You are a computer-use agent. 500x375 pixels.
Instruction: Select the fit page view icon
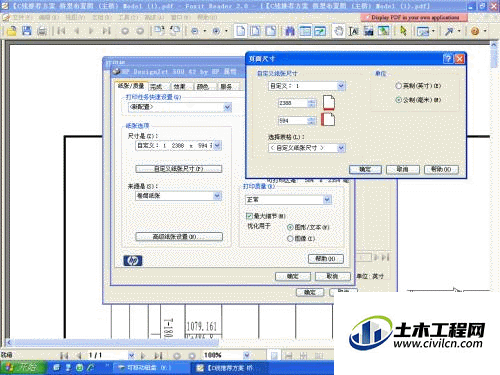256,31
